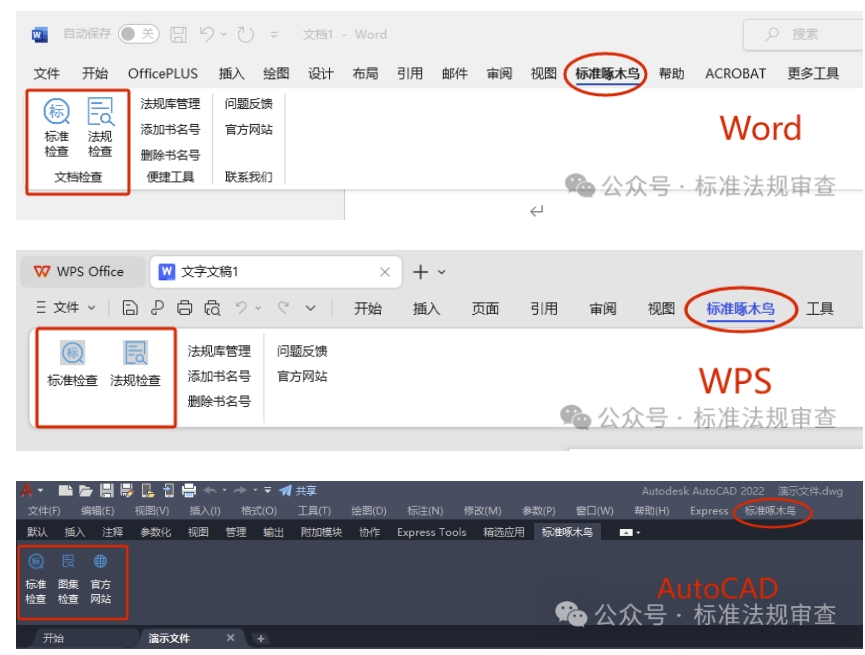865x655 pixels.
Task: Click the Word save icon in title bar
Action: 178,34
